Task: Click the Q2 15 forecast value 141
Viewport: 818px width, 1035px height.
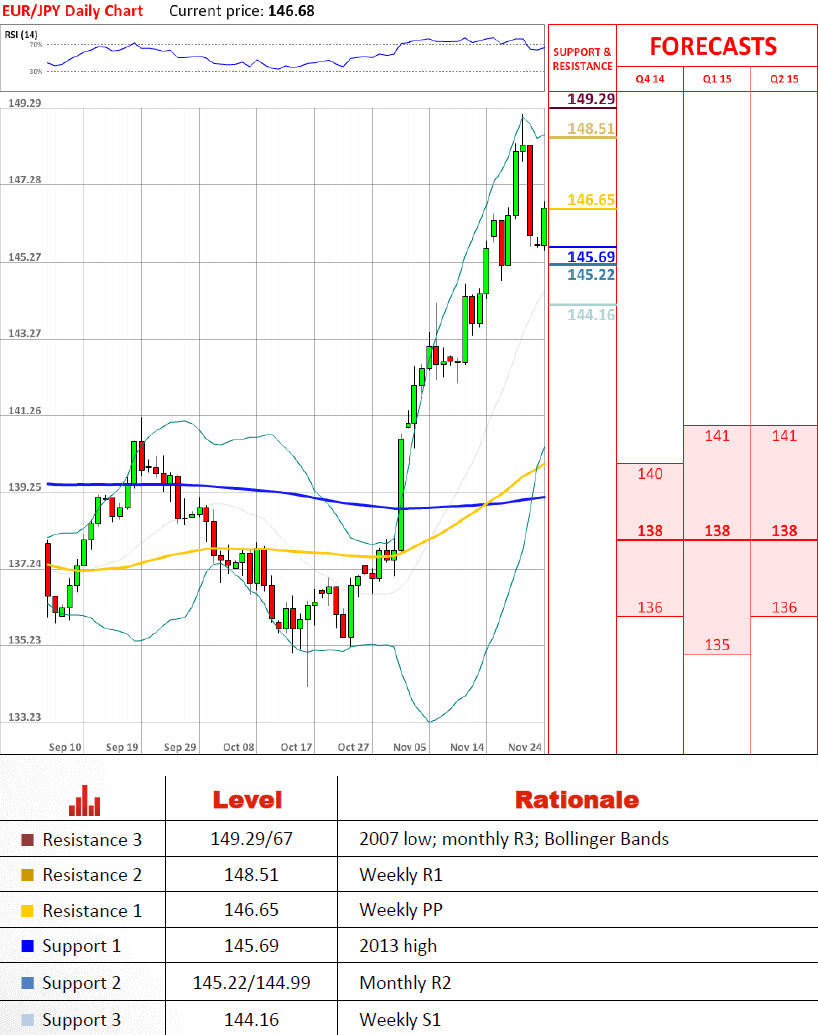Action: [x=784, y=436]
